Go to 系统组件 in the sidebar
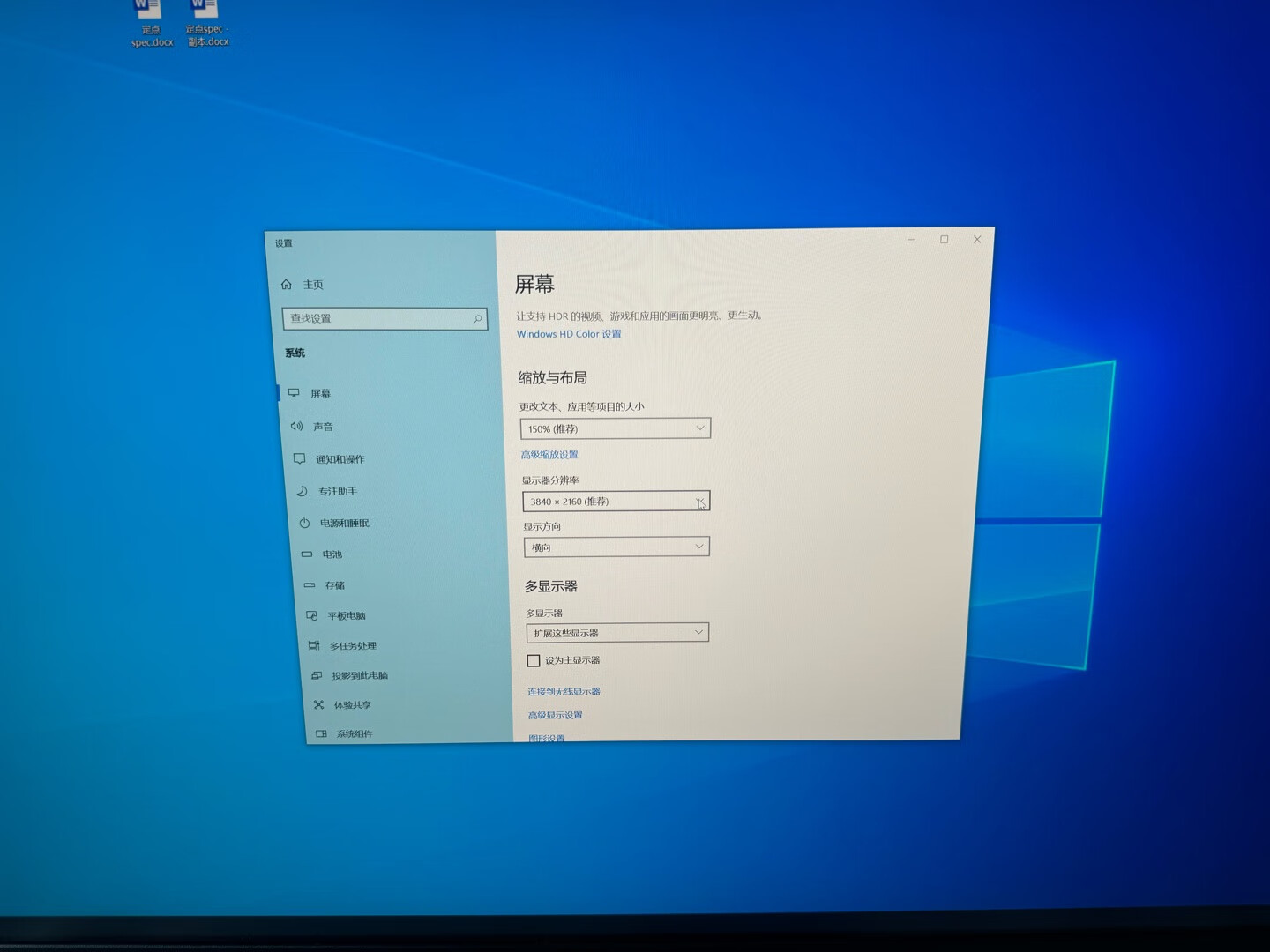This screenshot has height=952, width=1270. click(x=354, y=733)
